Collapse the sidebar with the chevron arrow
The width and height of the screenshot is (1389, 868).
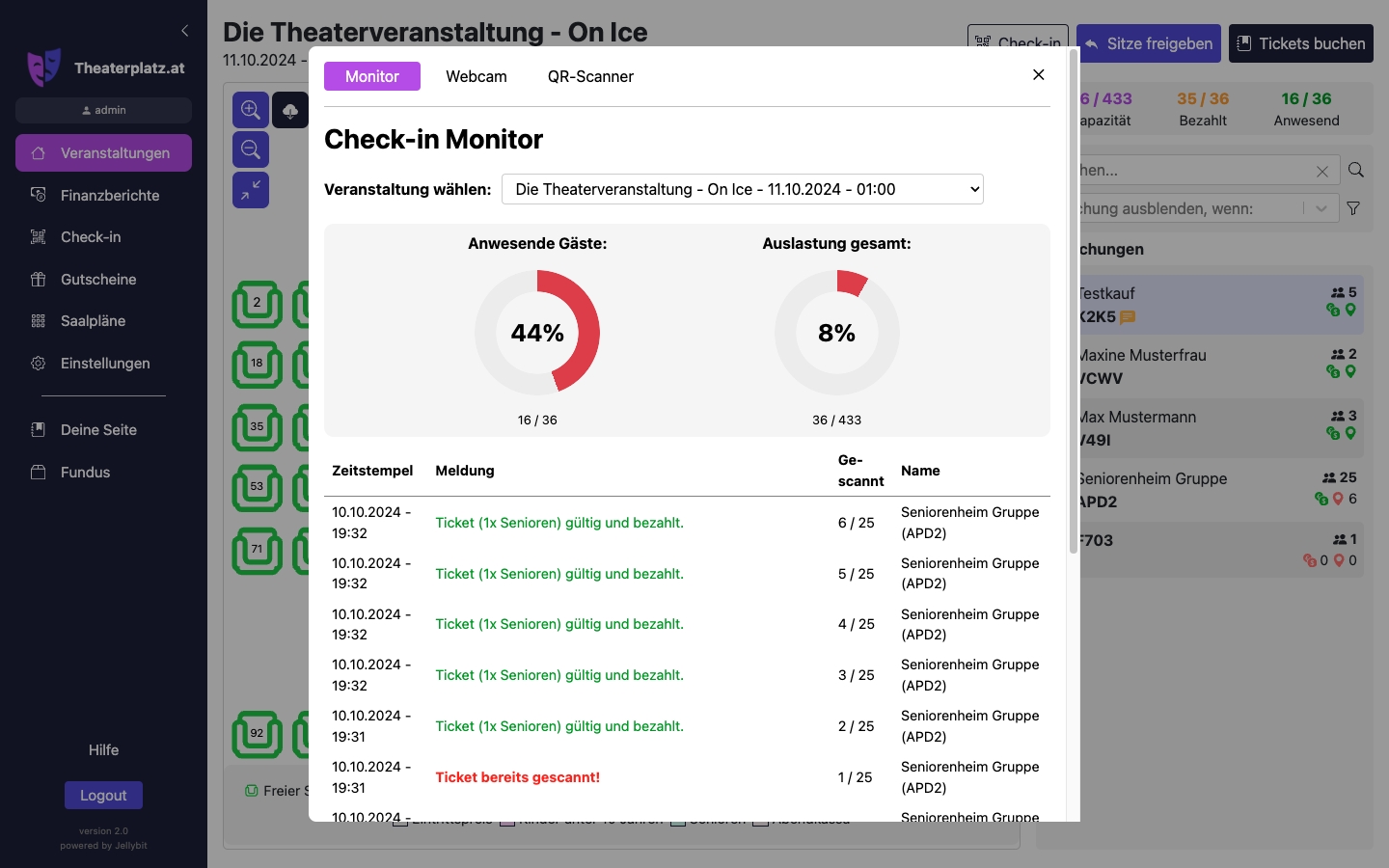(x=185, y=31)
